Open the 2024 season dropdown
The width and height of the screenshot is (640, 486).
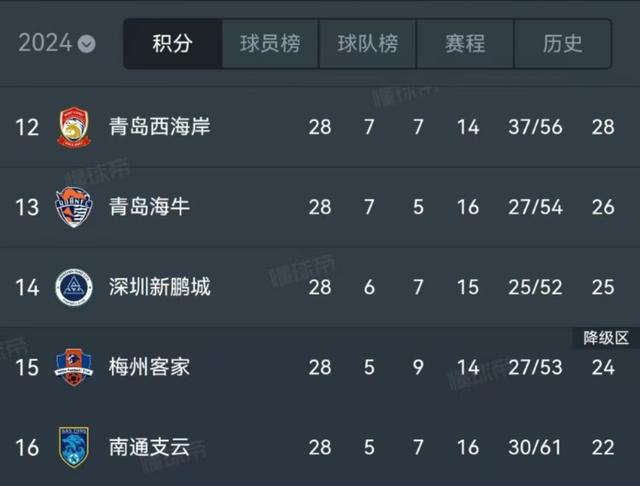pyautogui.click(x=57, y=43)
